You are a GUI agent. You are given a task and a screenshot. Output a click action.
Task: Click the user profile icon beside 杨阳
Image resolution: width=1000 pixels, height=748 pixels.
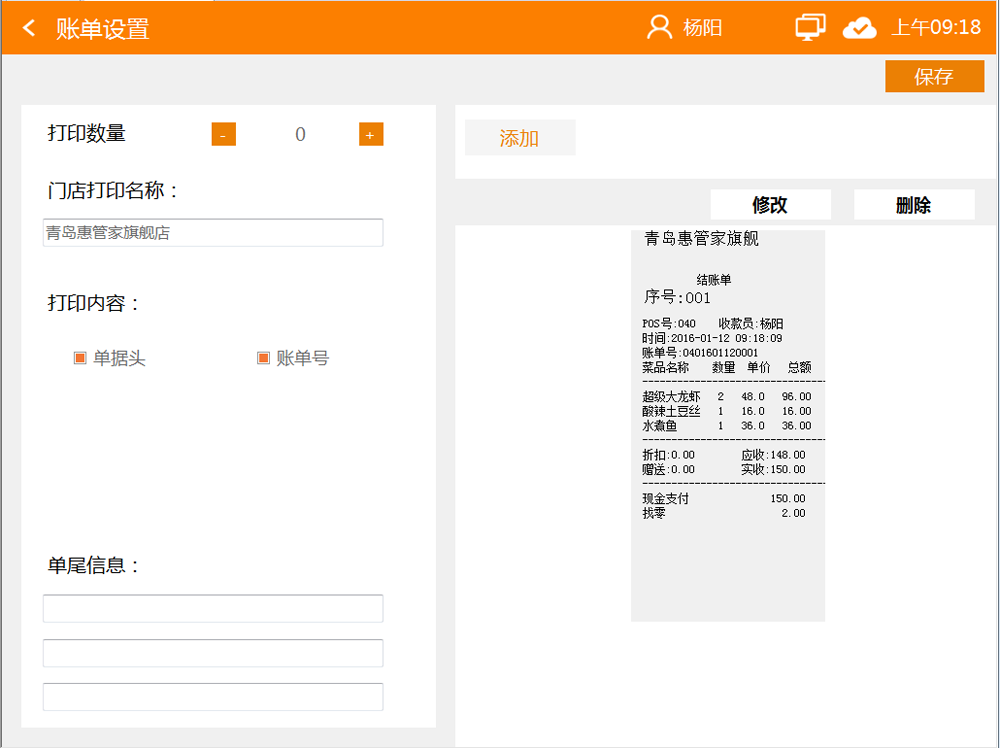tap(659, 27)
